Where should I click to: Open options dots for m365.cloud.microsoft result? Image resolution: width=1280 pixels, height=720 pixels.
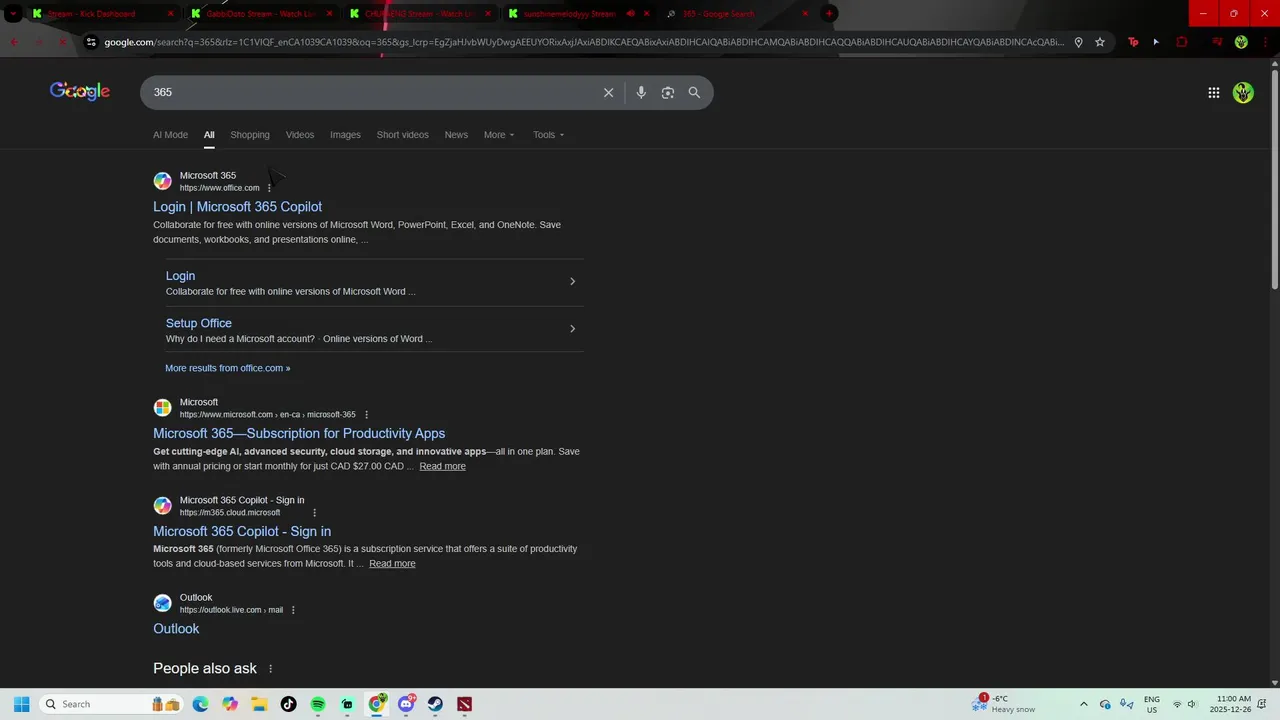pos(314,513)
